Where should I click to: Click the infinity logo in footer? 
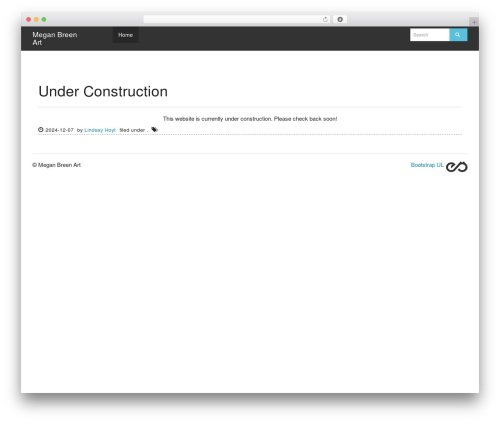point(457,167)
